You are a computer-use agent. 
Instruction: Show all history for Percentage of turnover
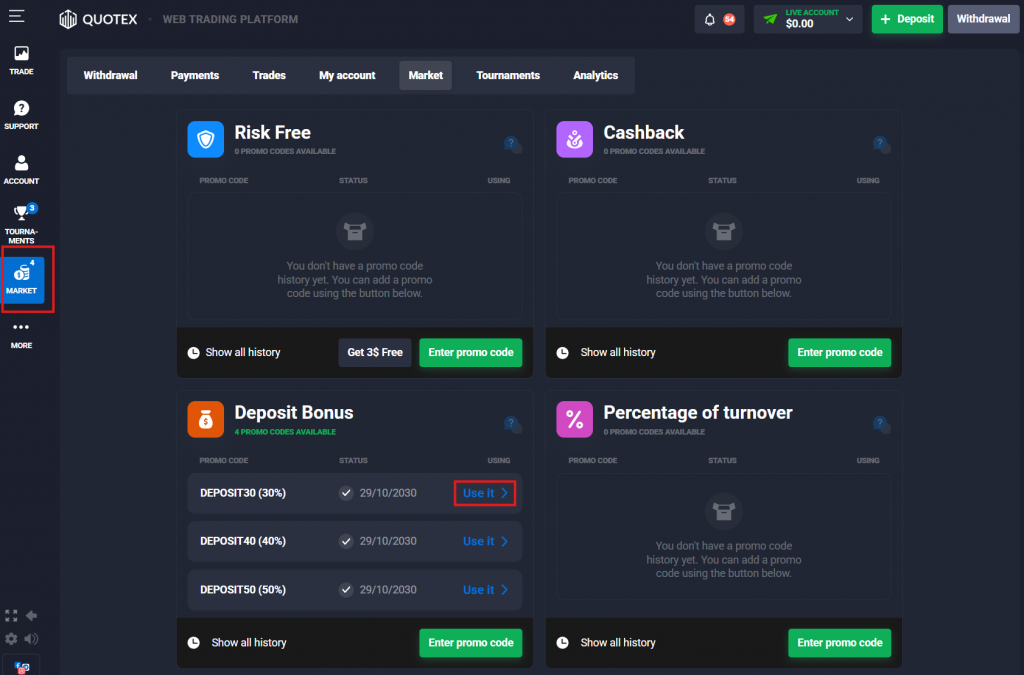point(606,643)
